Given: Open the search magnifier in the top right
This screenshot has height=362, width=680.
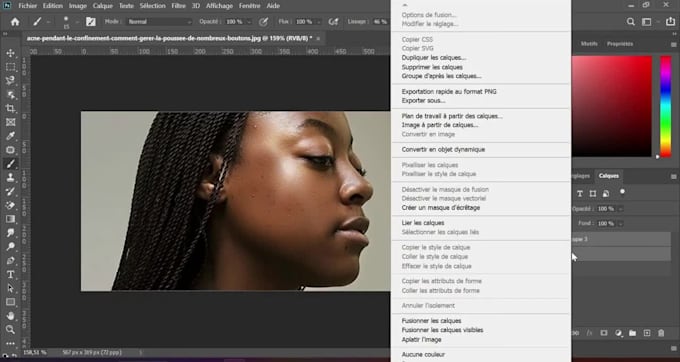Looking at the screenshot, I should 631,22.
